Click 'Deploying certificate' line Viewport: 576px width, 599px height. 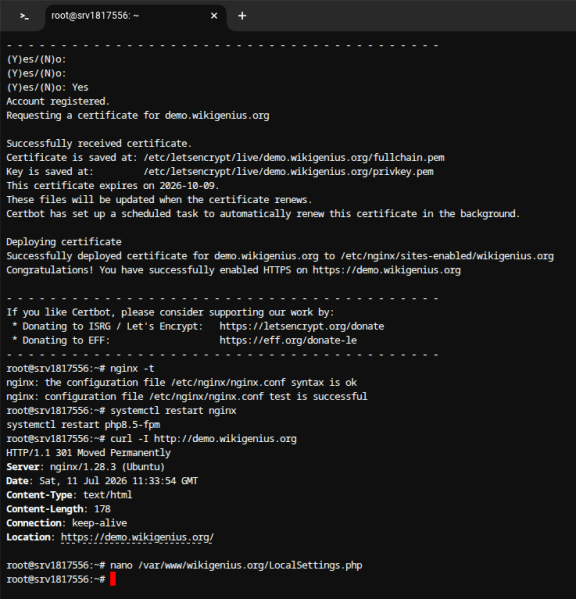pos(64,242)
